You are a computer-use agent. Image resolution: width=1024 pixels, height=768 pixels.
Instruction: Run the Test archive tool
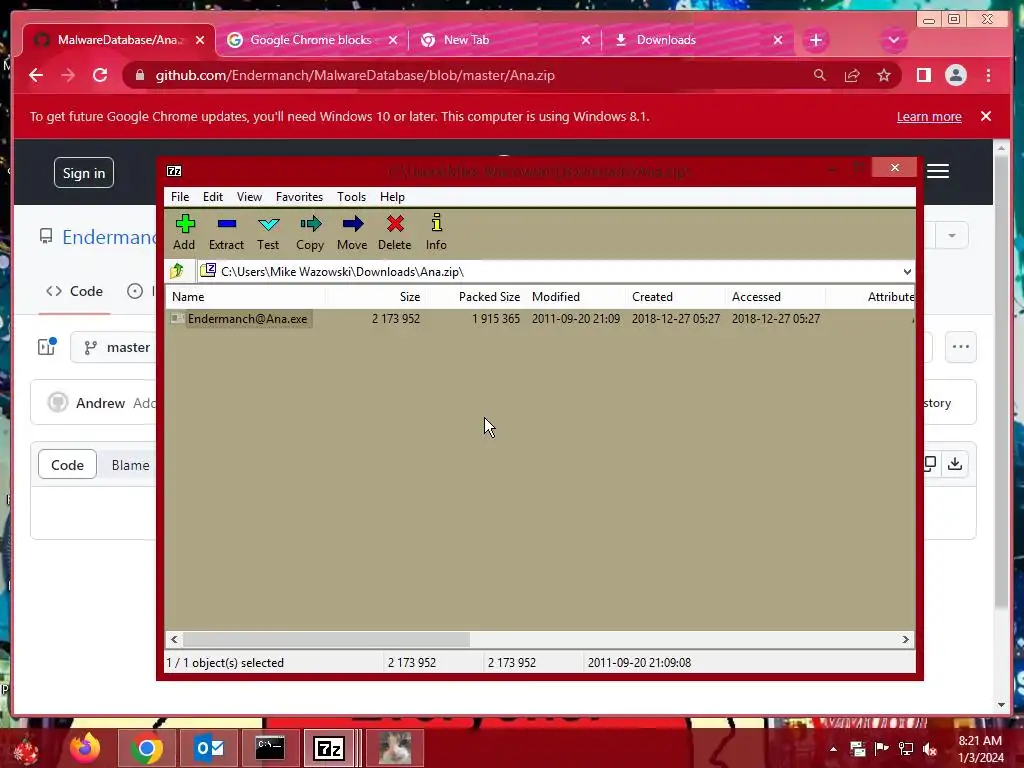pos(268,232)
